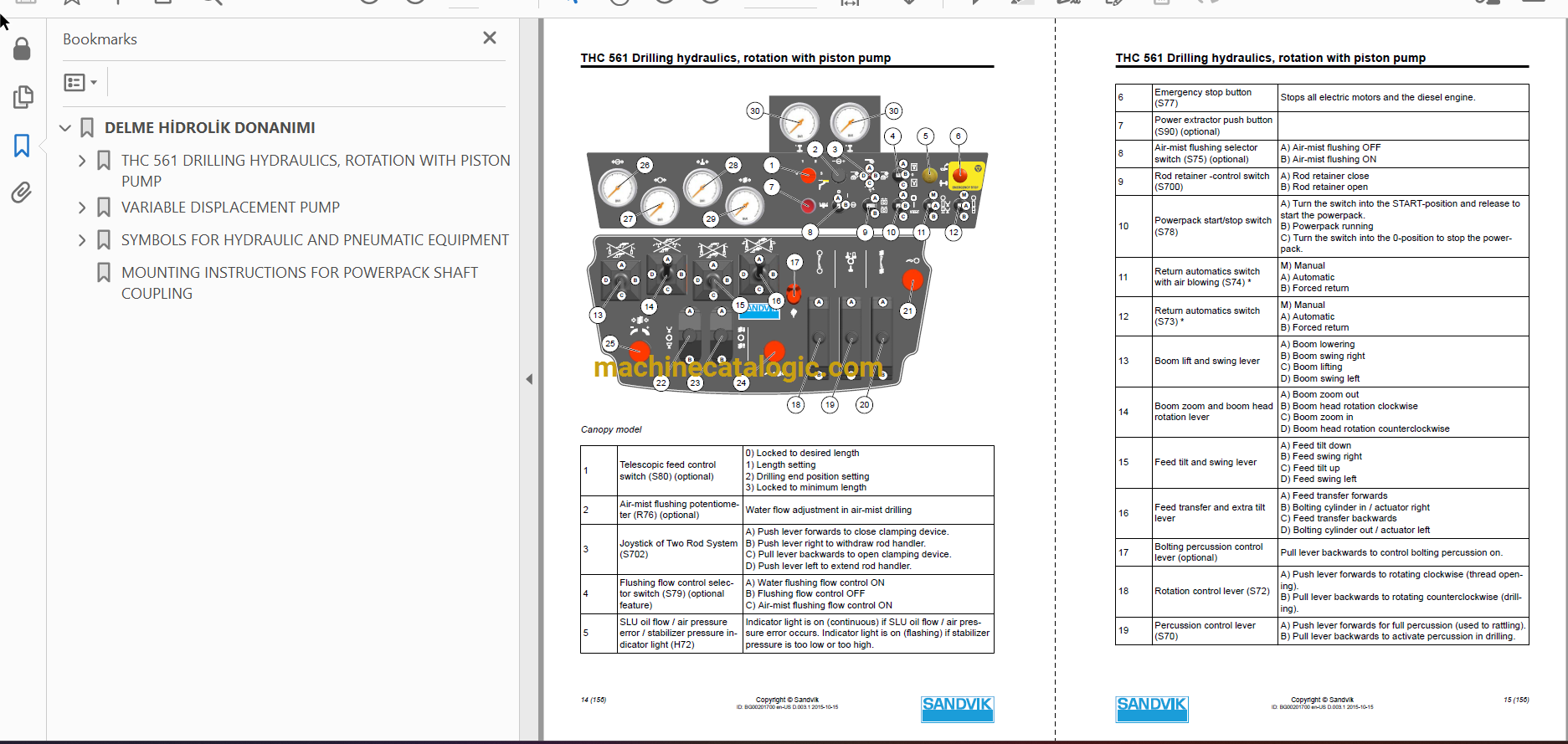This screenshot has height=744, width=1568.
Task: Click 'Power extractor push button (S90)' cell
Action: [x=1214, y=126]
